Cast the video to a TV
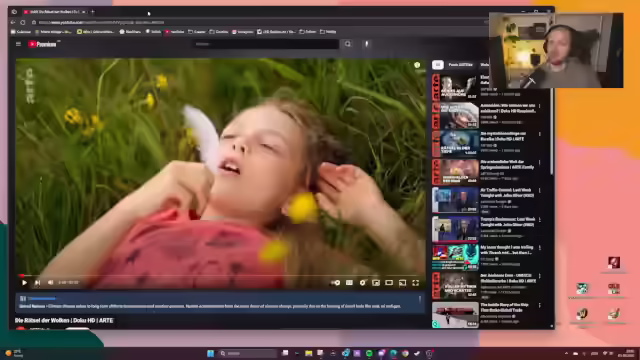Image resolution: width=640 pixels, height=360 pixels. [x=402, y=282]
